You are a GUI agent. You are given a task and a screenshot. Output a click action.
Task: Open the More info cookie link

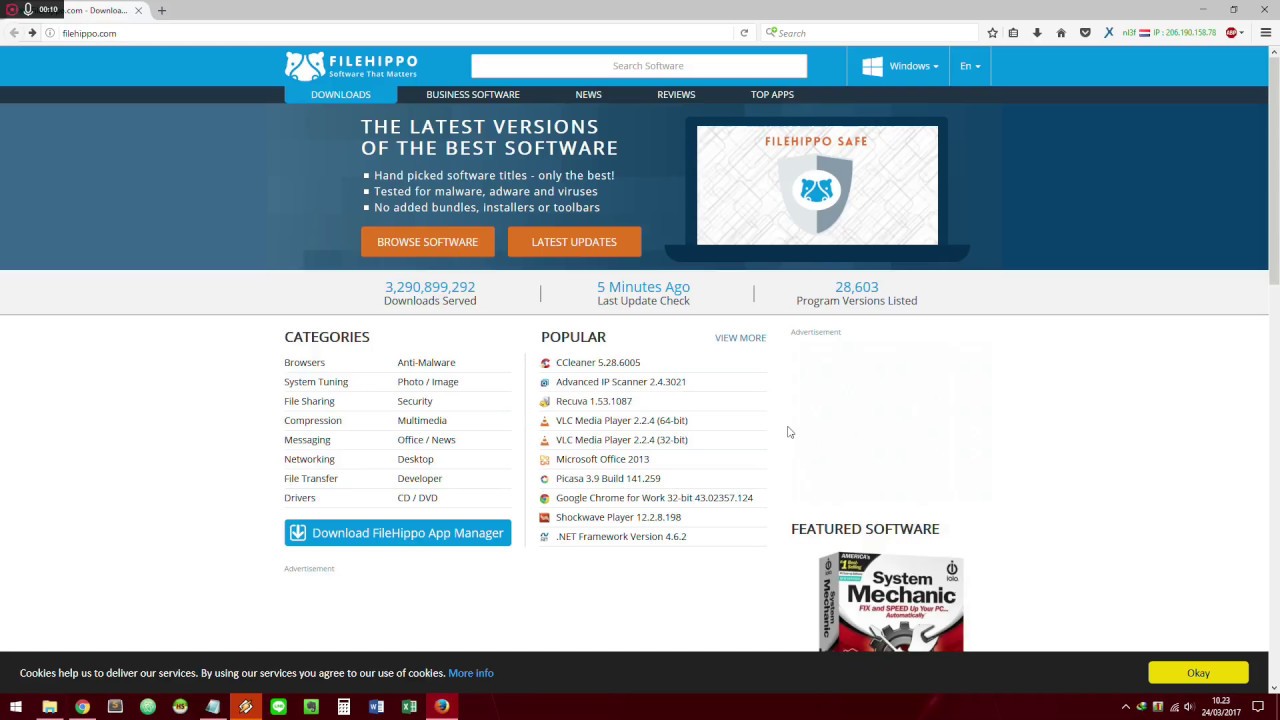[471, 673]
